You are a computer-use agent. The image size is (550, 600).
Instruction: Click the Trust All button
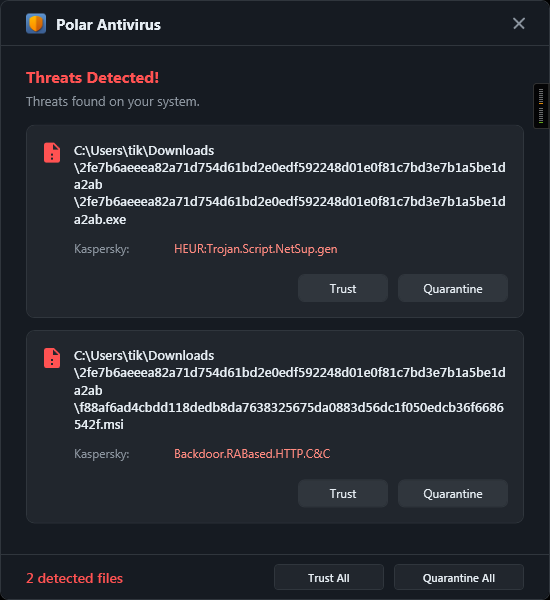tap(329, 577)
